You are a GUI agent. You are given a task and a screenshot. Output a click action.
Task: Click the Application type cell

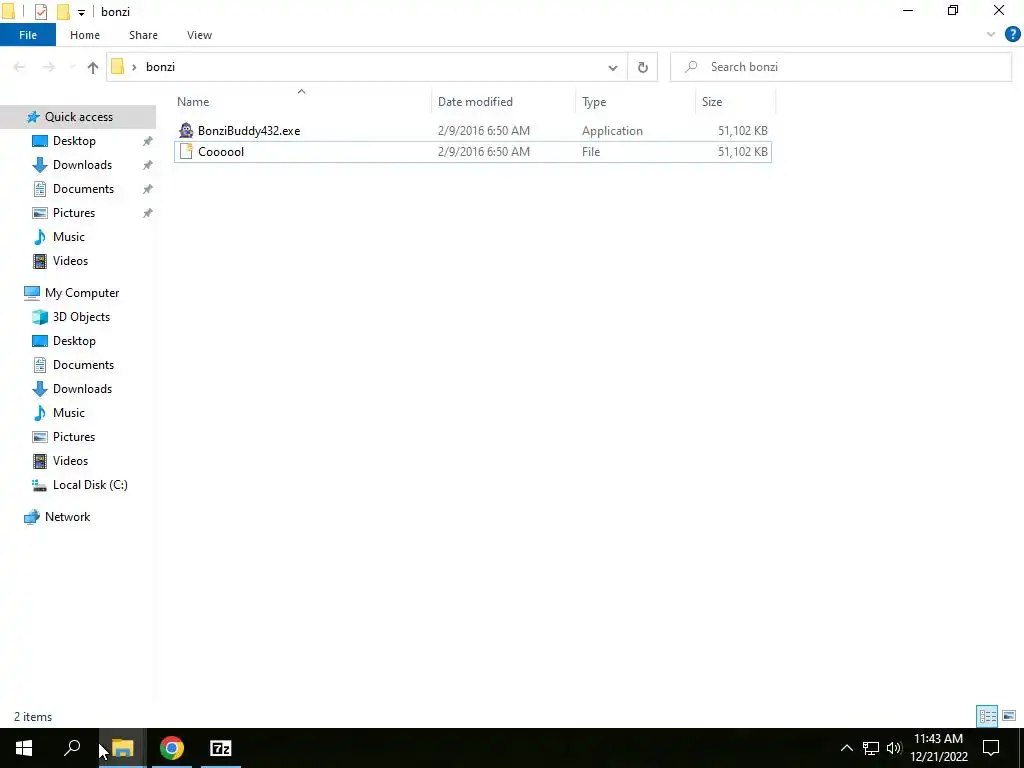612,131
